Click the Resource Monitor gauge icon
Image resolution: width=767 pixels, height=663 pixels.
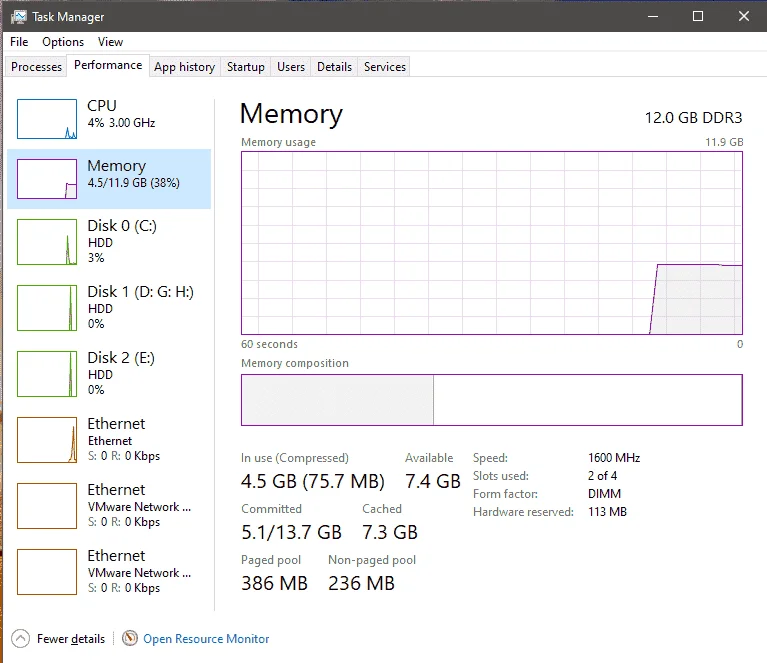pos(130,638)
